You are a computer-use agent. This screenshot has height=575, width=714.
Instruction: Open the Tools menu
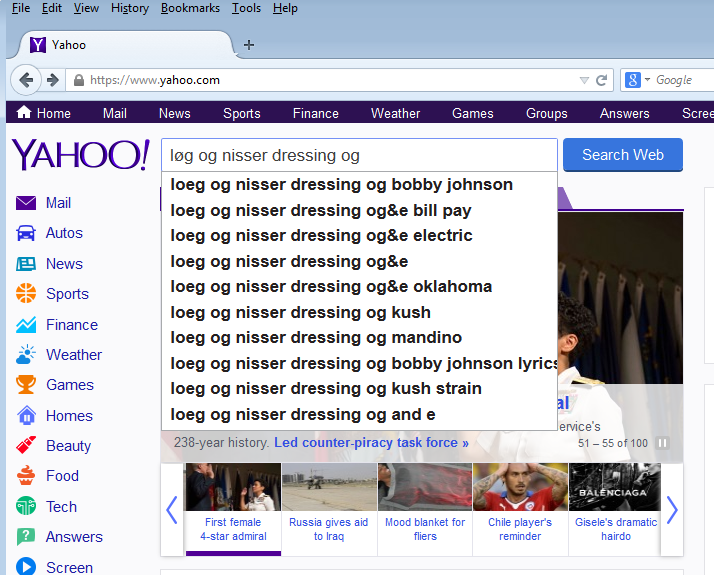click(x=246, y=8)
